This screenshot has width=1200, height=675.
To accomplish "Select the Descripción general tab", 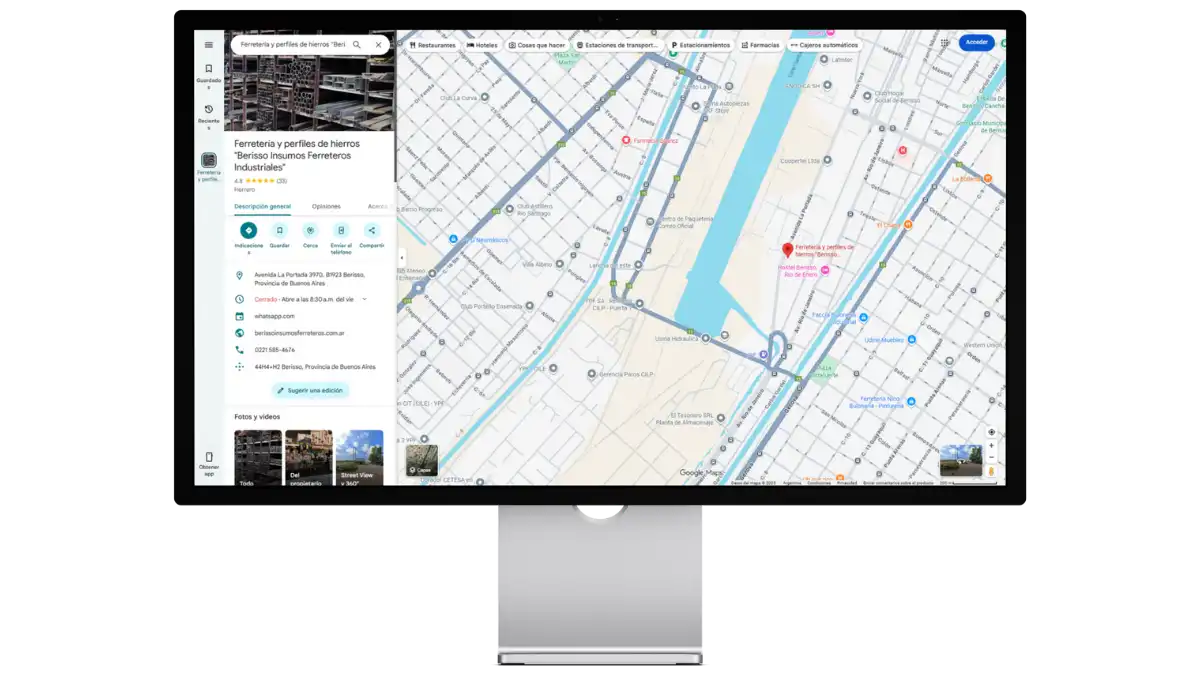I will point(262,206).
